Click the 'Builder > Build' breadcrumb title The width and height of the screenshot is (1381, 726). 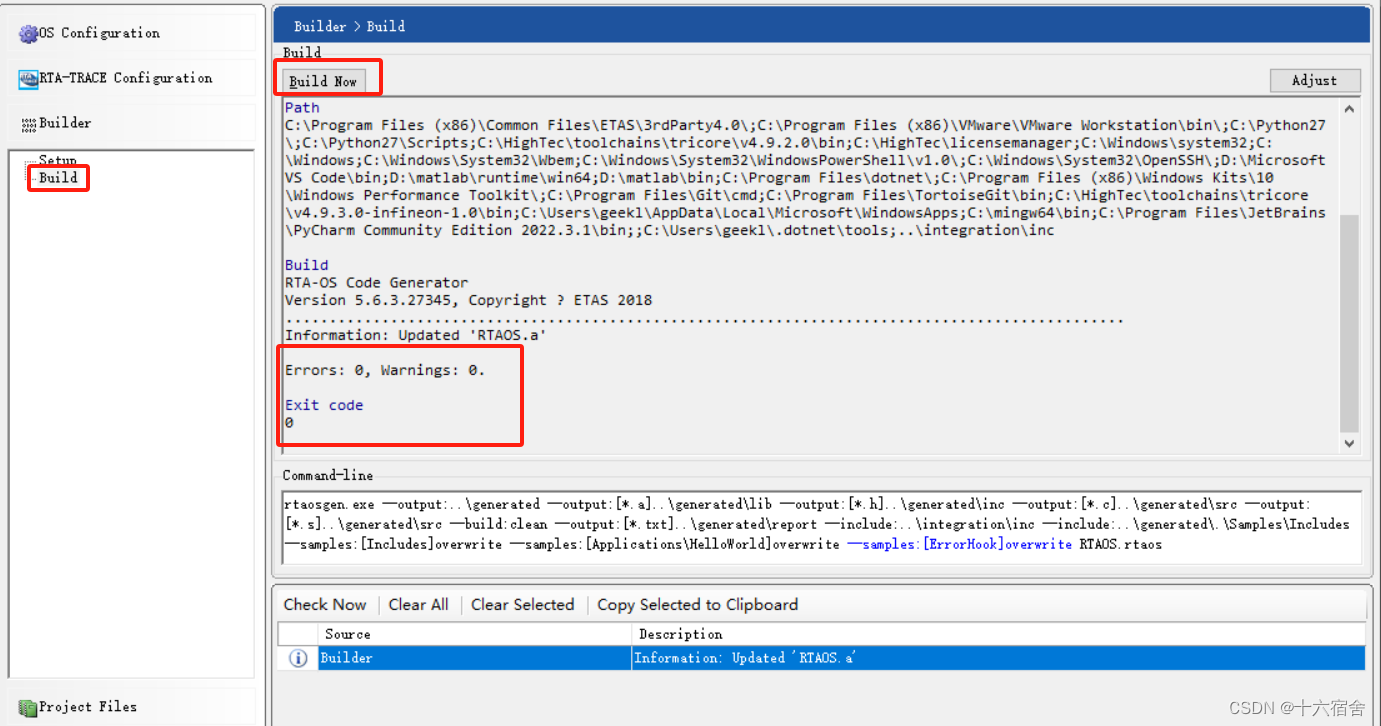(349, 26)
